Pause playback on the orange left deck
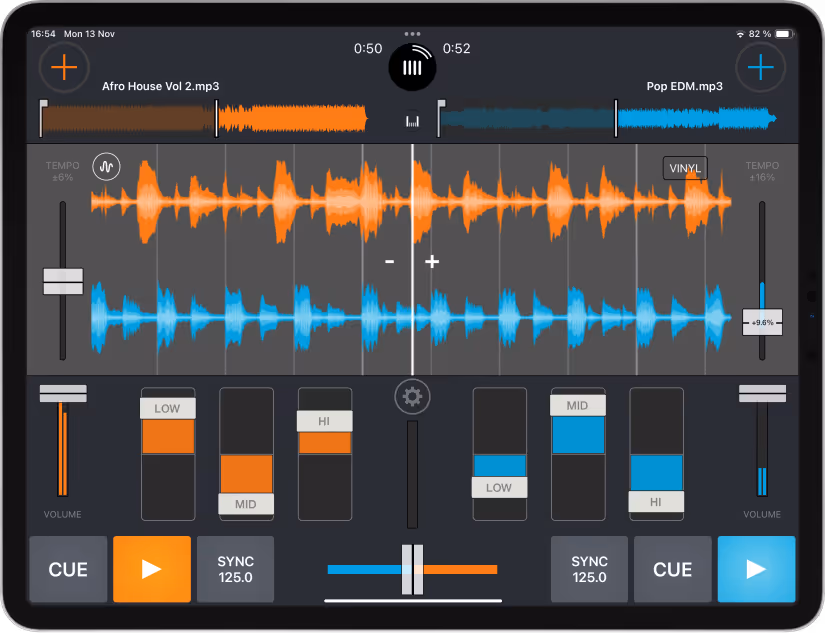The image size is (825, 633). [x=151, y=569]
